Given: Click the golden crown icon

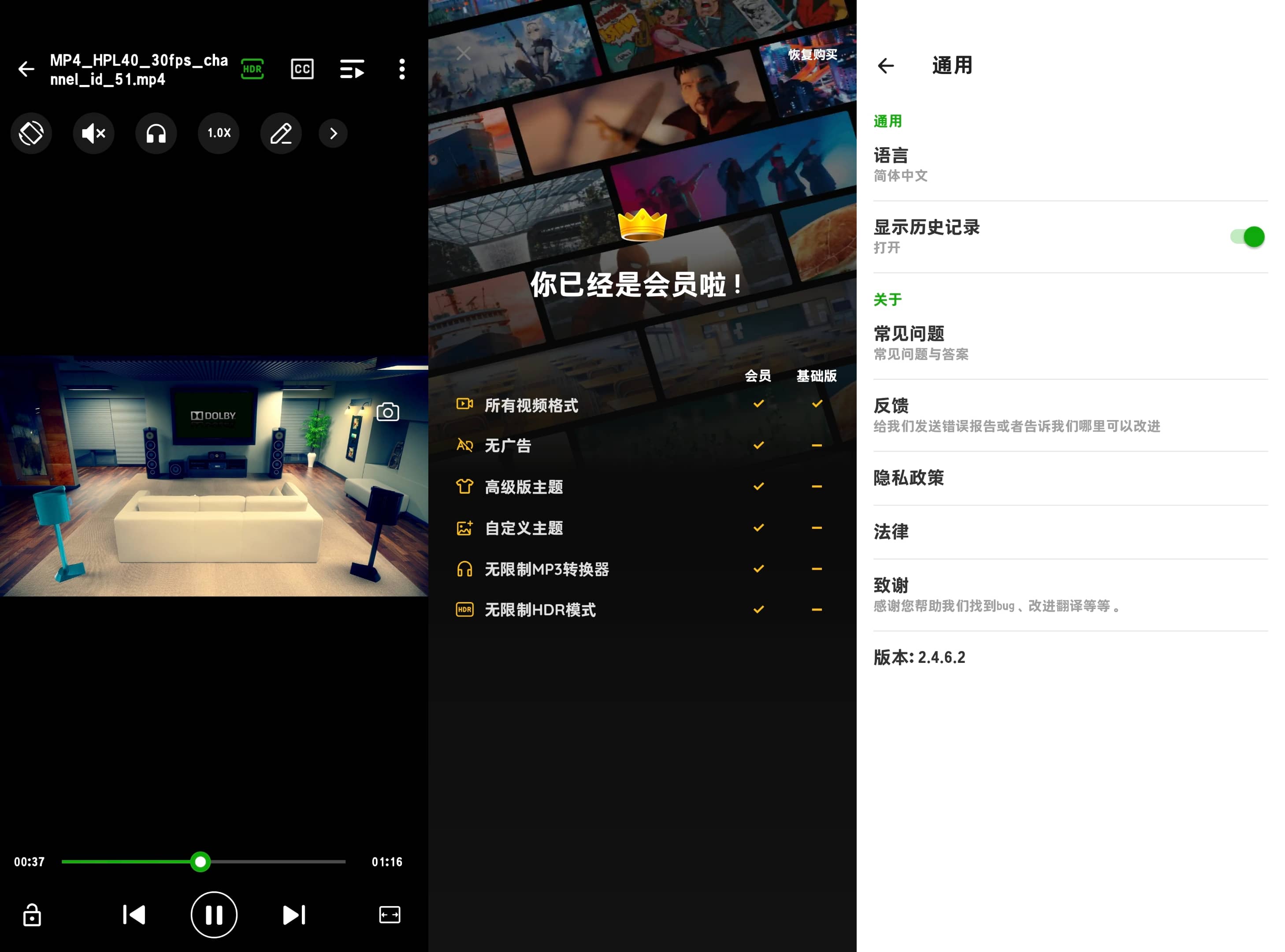Looking at the screenshot, I should [642, 225].
